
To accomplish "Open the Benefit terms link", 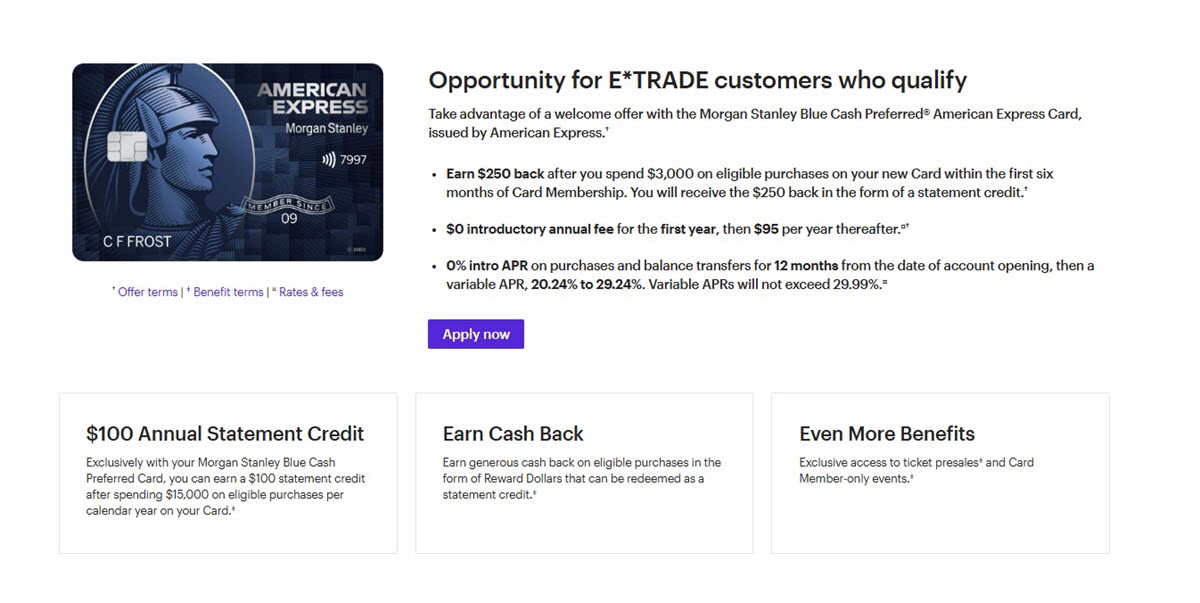I will pos(226,292).
